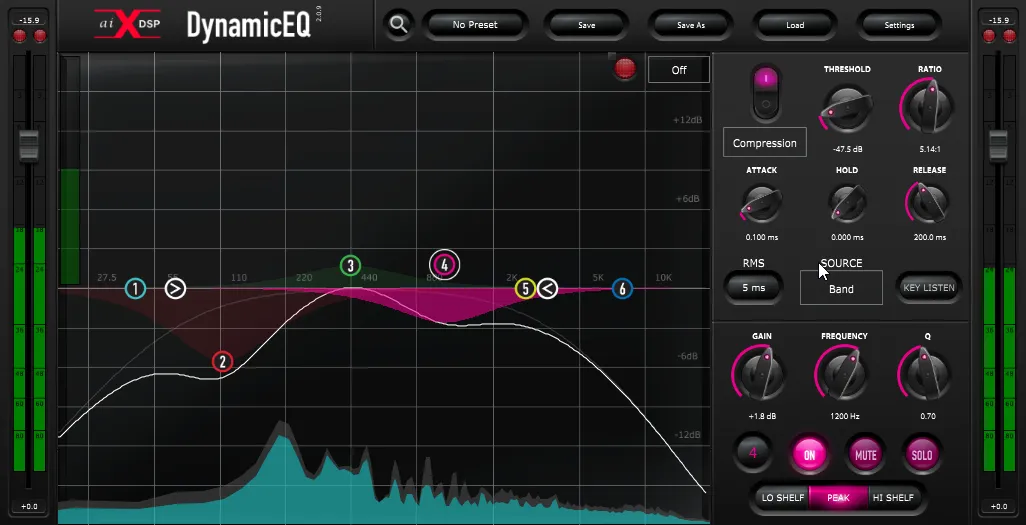Click the Save button
This screenshot has height=525, width=1026.
[x=587, y=25]
